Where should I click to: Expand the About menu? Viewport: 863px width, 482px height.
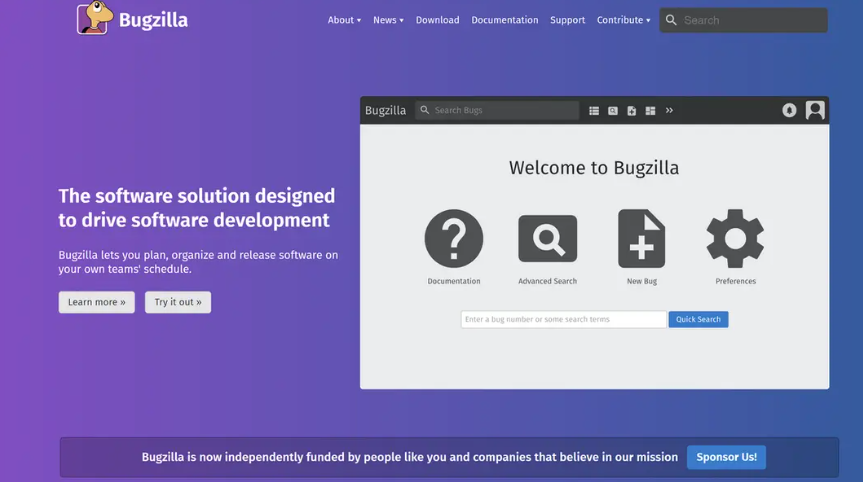pyautogui.click(x=344, y=20)
